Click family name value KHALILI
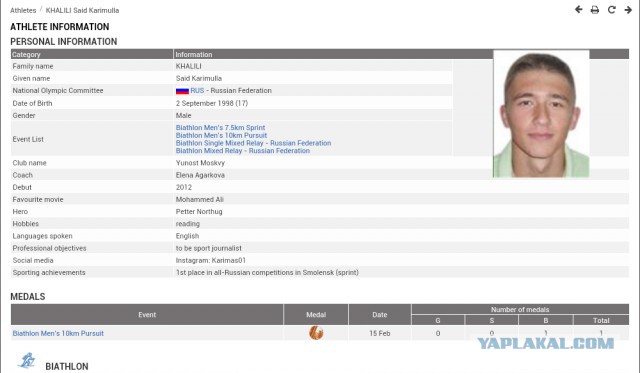 tap(189, 66)
